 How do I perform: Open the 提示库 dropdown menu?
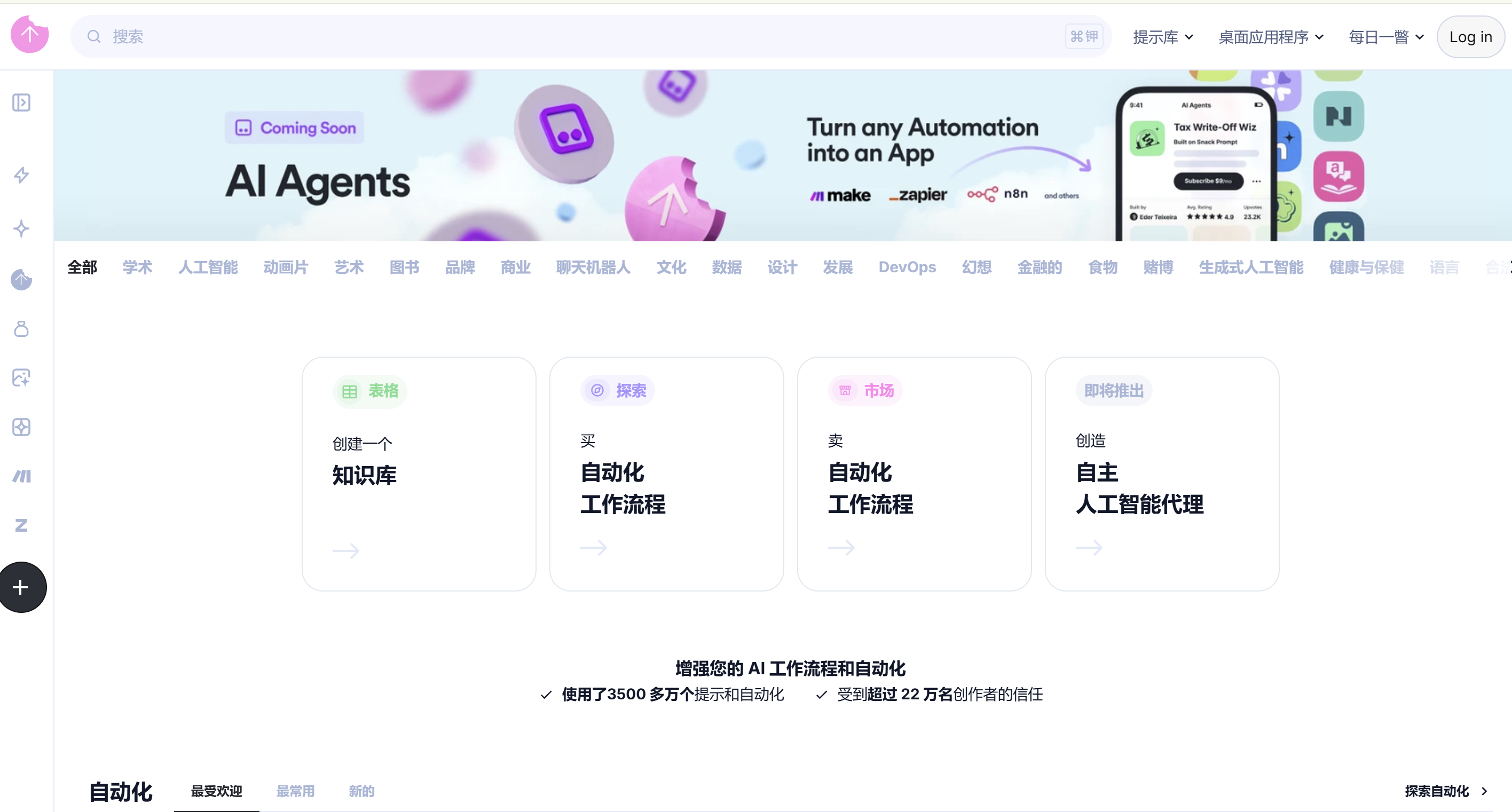click(1163, 36)
